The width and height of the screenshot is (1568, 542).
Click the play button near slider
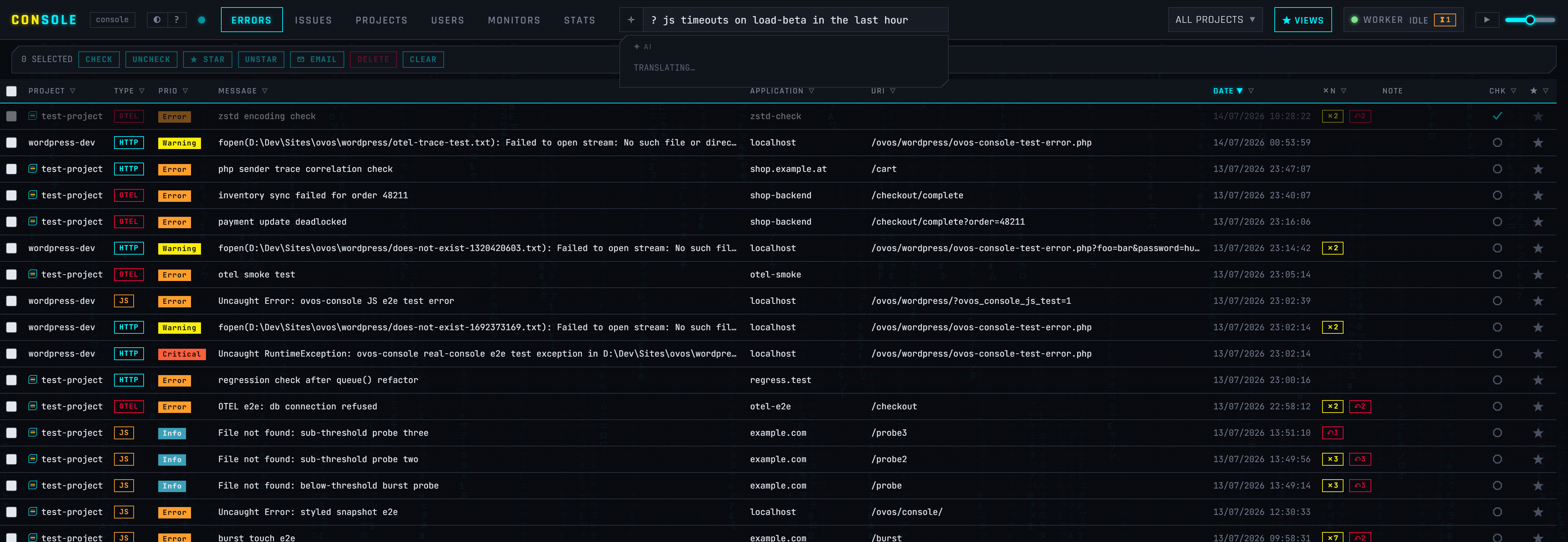(1486, 20)
